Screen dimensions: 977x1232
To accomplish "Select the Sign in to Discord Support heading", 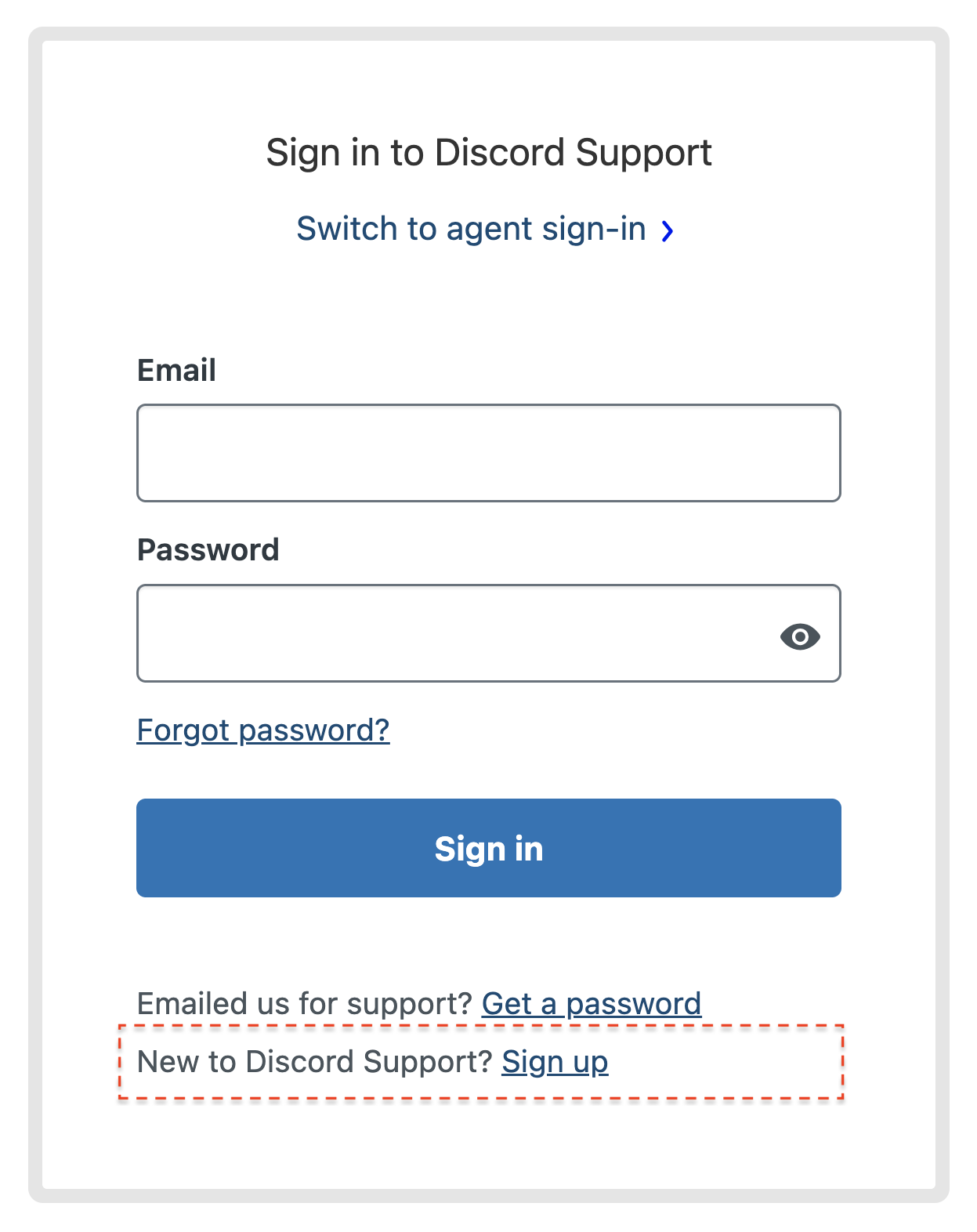I will point(488,153).
